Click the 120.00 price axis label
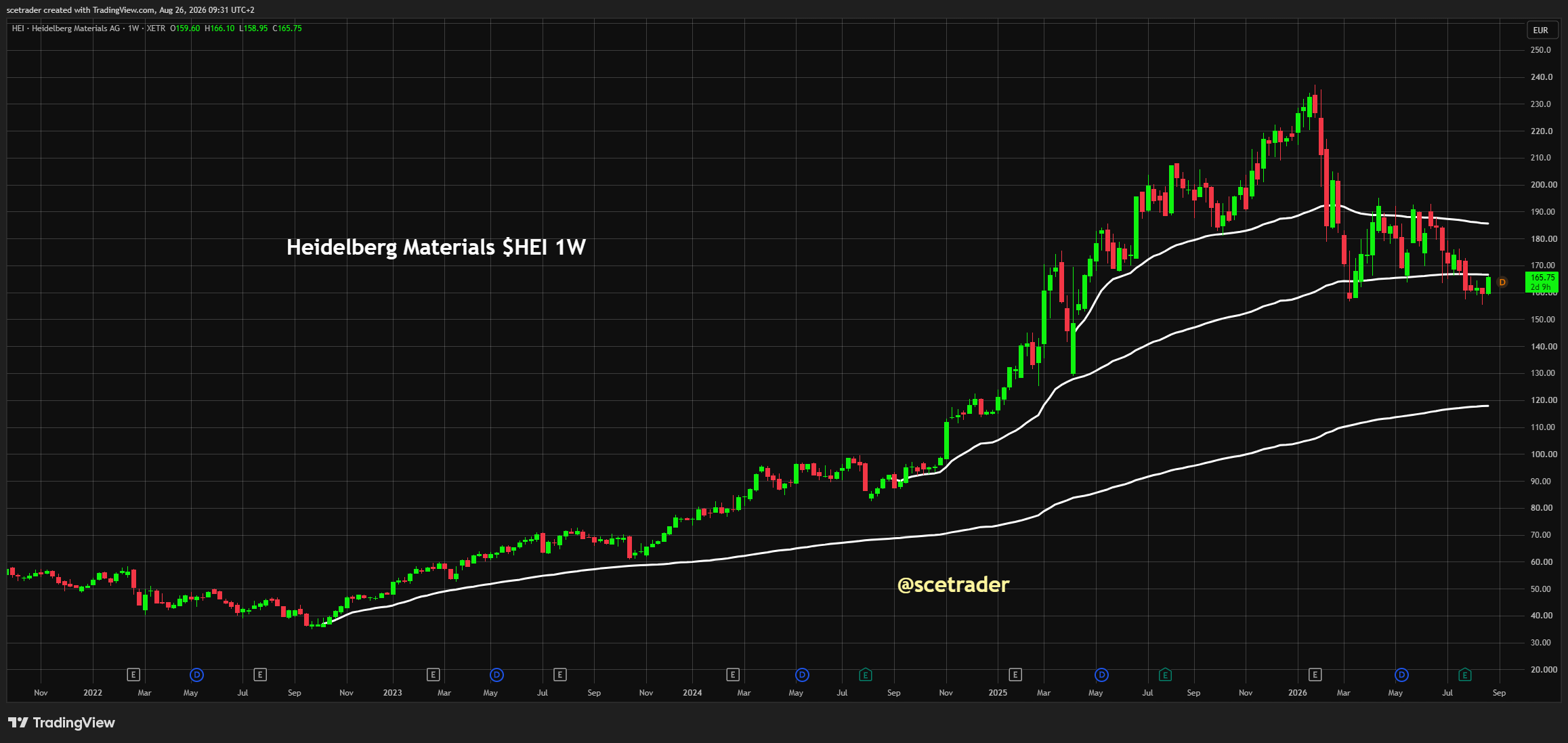 (x=1544, y=400)
